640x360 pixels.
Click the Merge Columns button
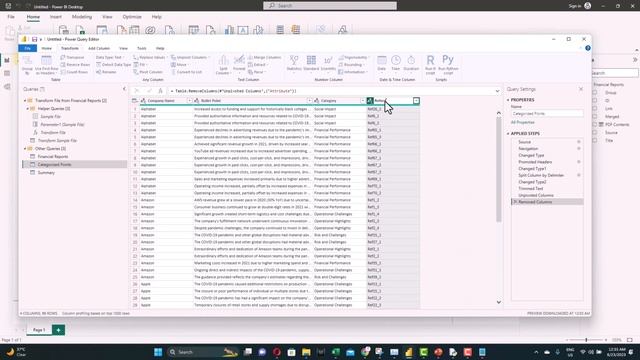[264, 58]
